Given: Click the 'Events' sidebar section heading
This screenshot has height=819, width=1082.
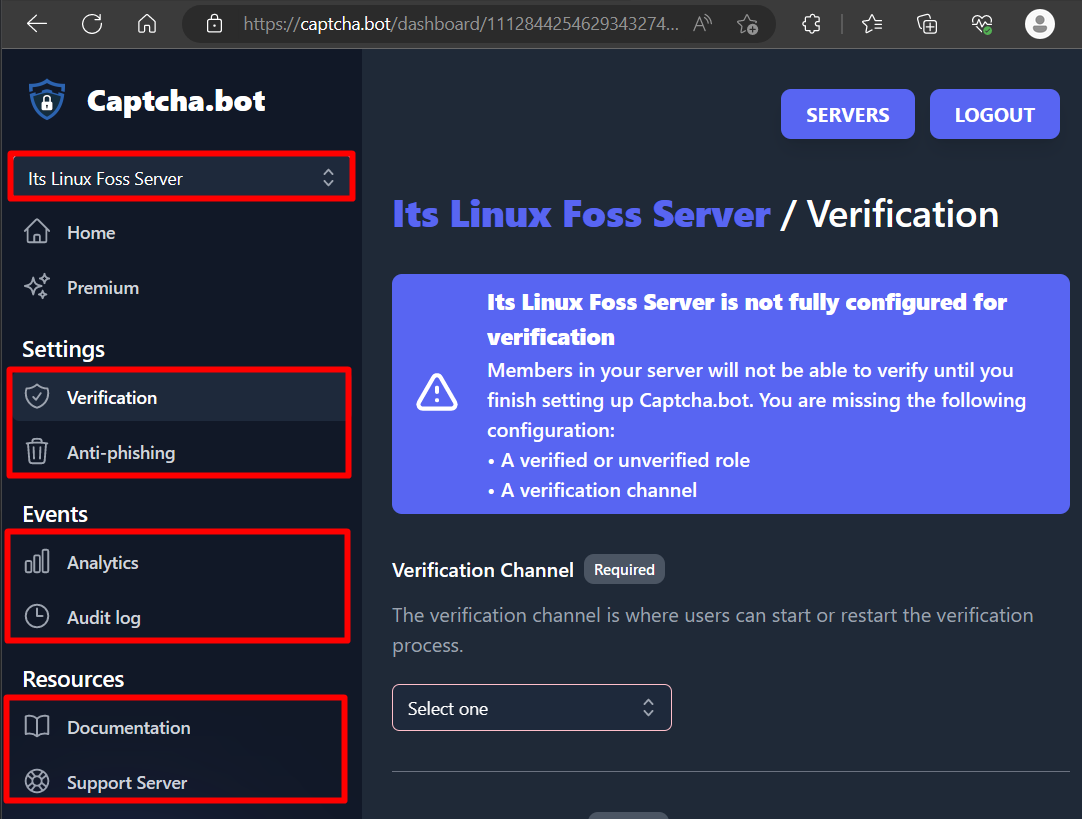Looking at the screenshot, I should 55,514.
